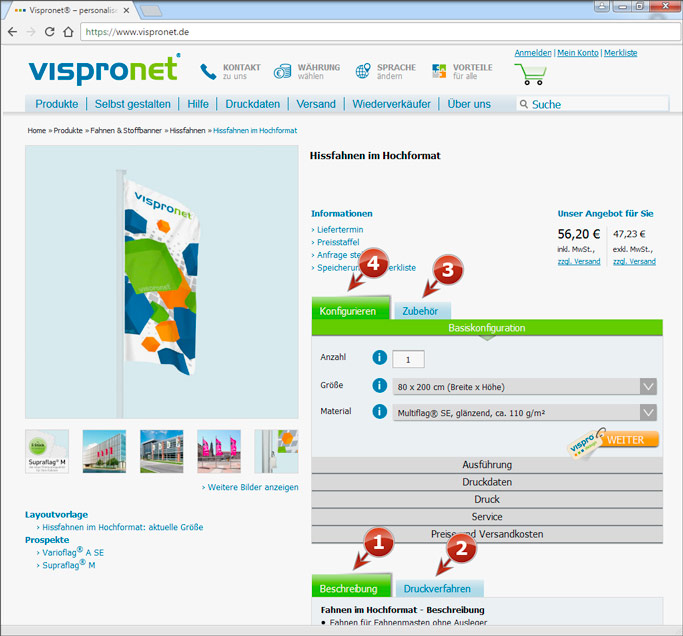Image resolution: width=683 pixels, height=636 pixels.
Task: Open the Material dropdown
Action: pyautogui.click(x=524, y=413)
